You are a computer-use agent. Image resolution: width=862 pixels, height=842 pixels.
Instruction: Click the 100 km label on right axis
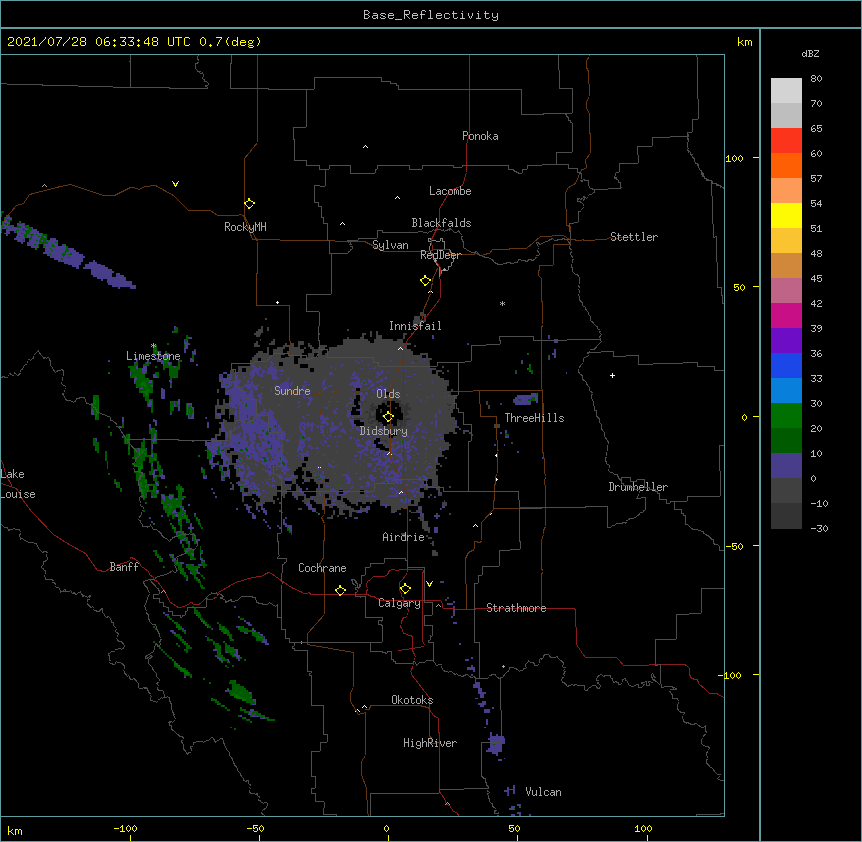(x=734, y=158)
